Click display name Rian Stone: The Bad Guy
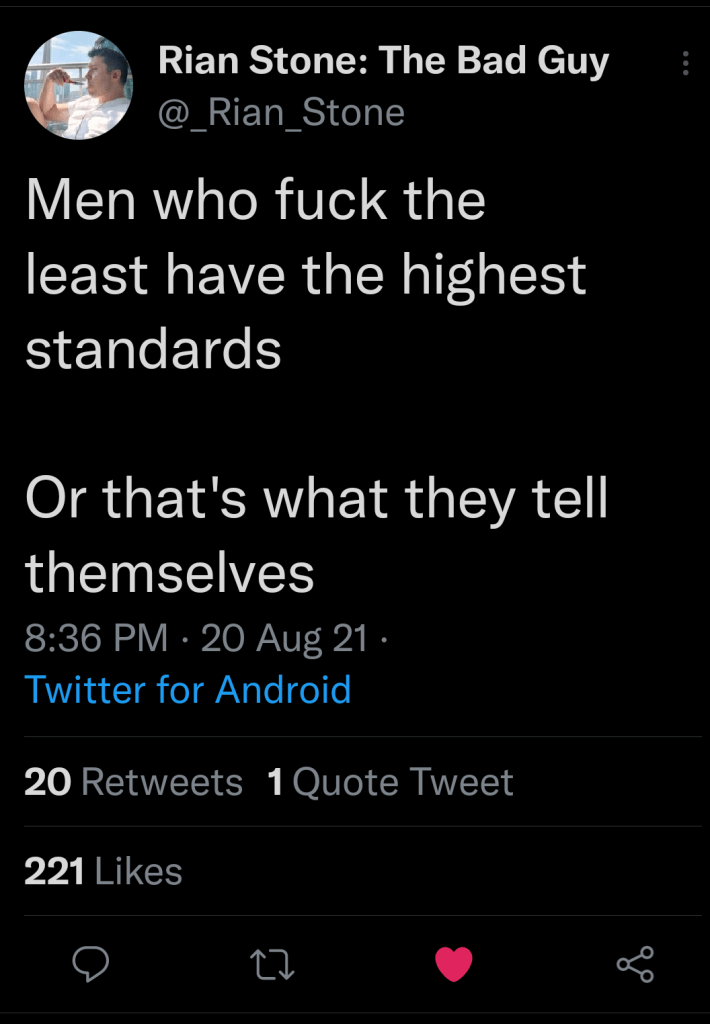 click(383, 61)
